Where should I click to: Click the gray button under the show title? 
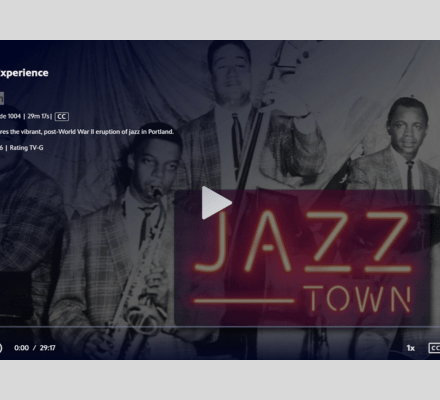(2, 98)
